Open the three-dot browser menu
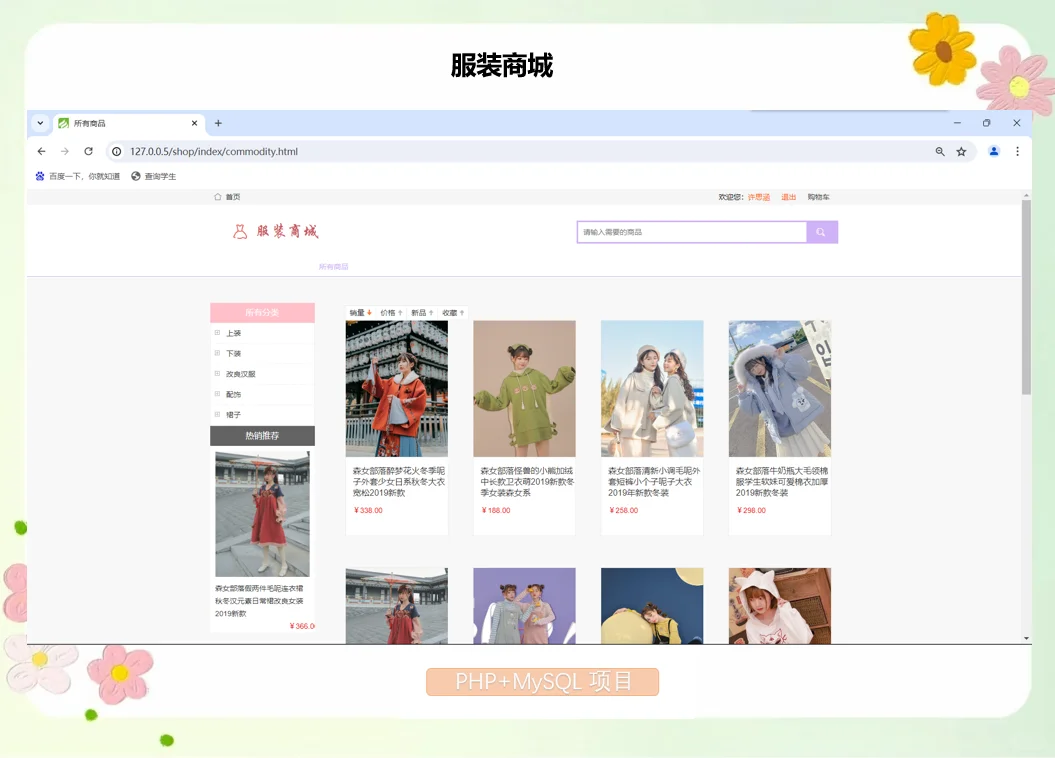Viewport: 1055px width, 758px height. tap(1017, 151)
